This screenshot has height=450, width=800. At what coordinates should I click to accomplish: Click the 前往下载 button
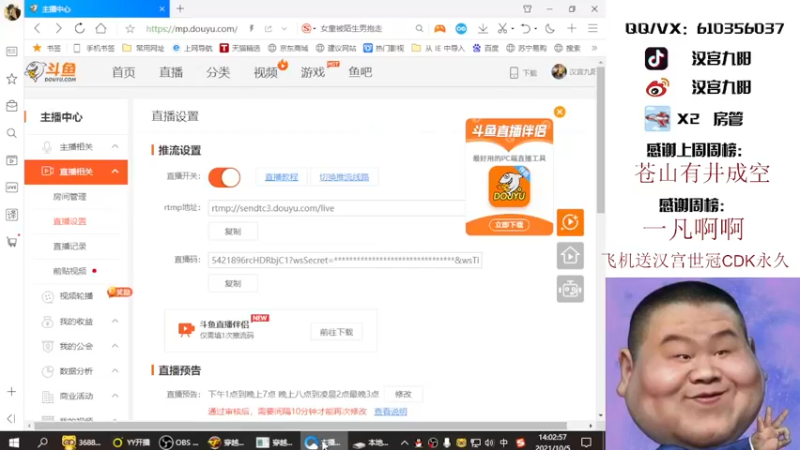pyautogui.click(x=336, y=332)
